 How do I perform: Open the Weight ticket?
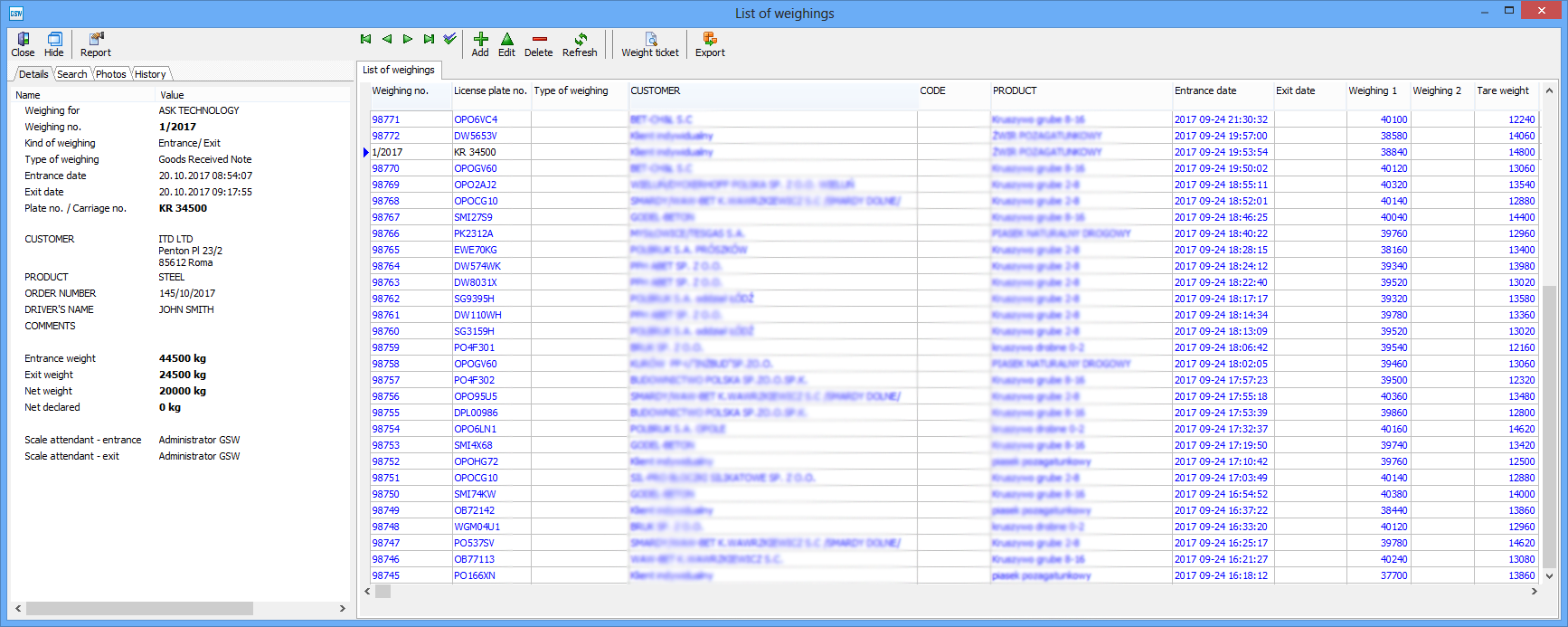(x=649, y=44)
